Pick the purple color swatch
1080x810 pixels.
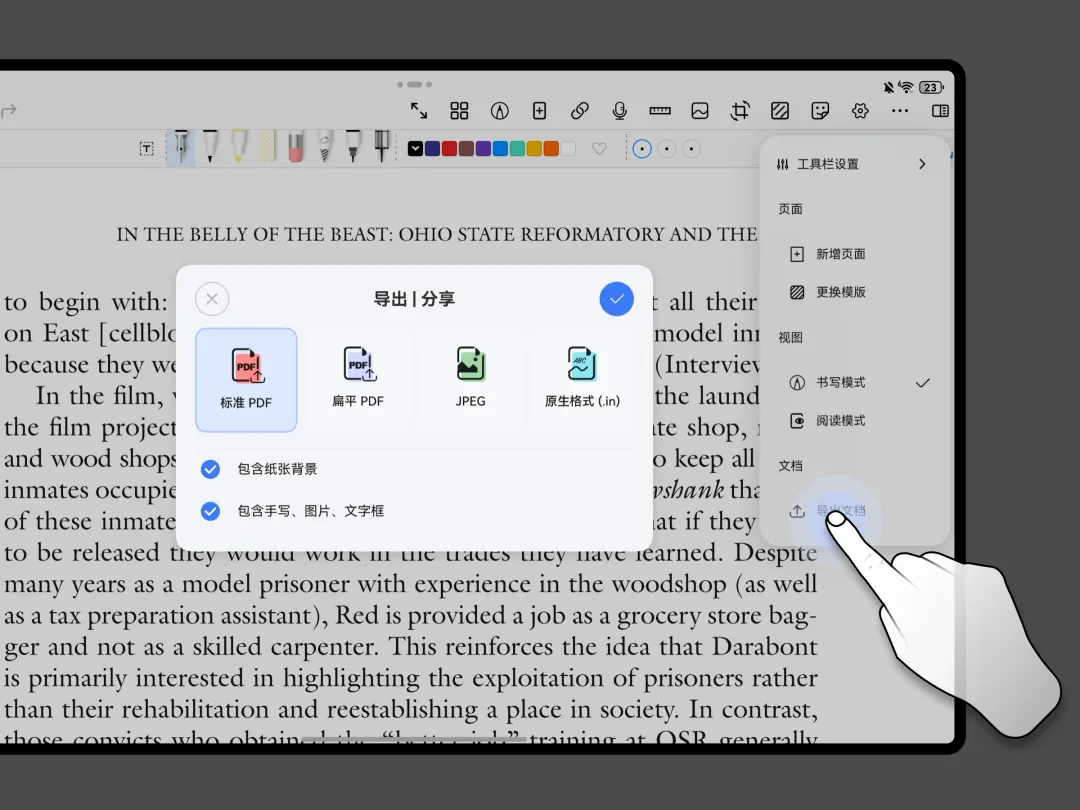point(484,149)
